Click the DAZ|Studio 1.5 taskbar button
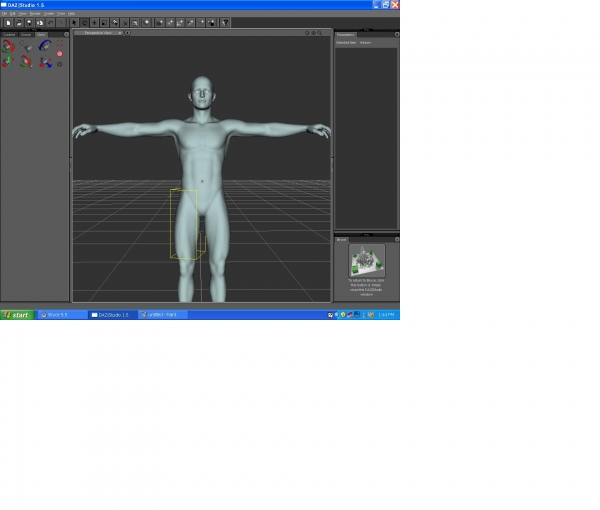Screen dimensions: 600x510 pyautogui.click(x=112, y=315)
